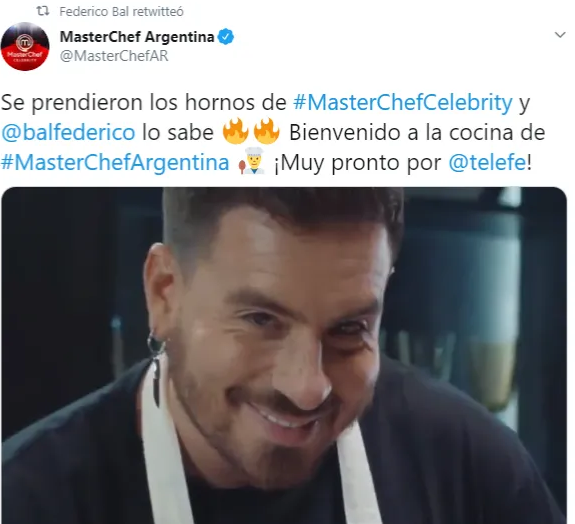Click the chef cook emoji
Image resolution: width=575 pixels, height=524 pixels.
(252, 161)
